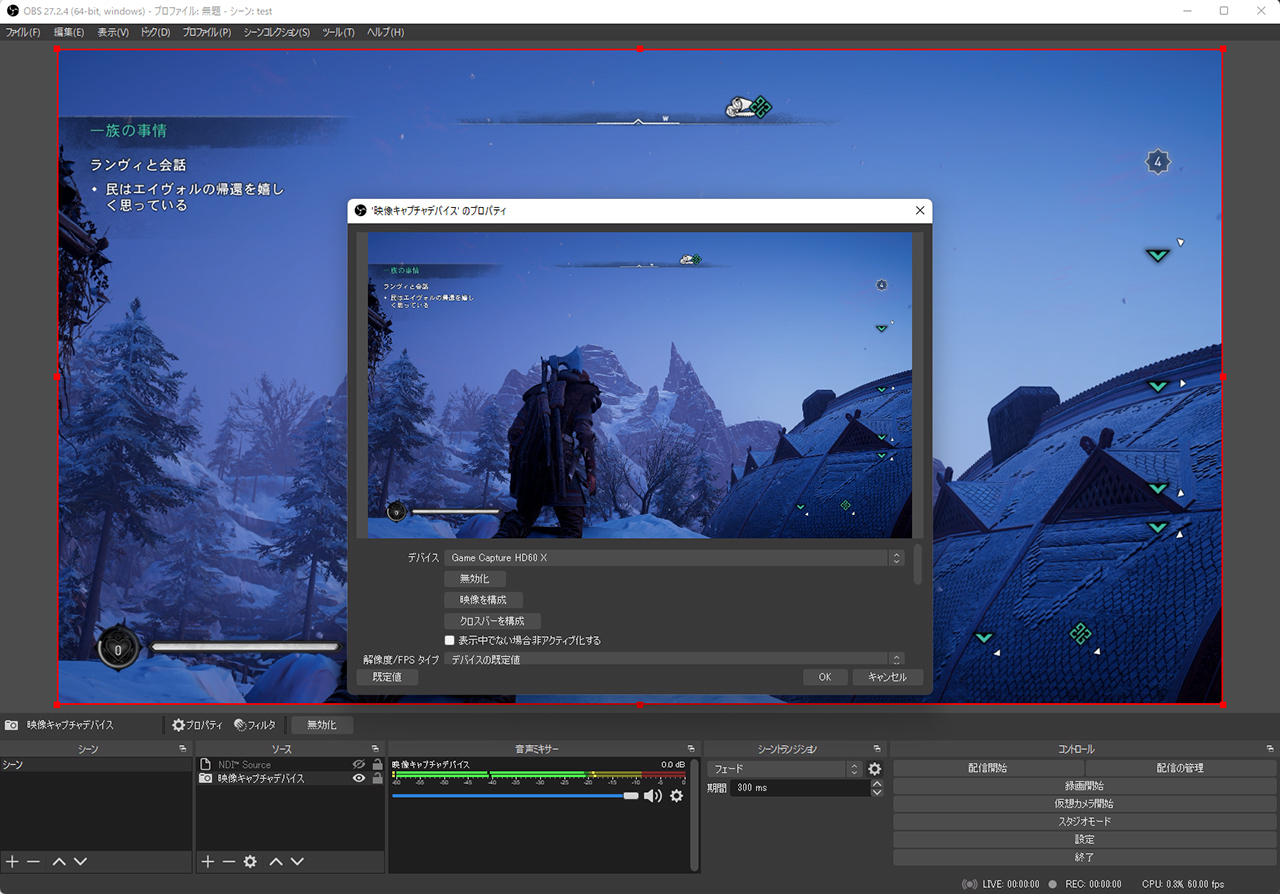Open 表示(V) menu
This screenshot has height=894, width=1280.
pos(113,32)
